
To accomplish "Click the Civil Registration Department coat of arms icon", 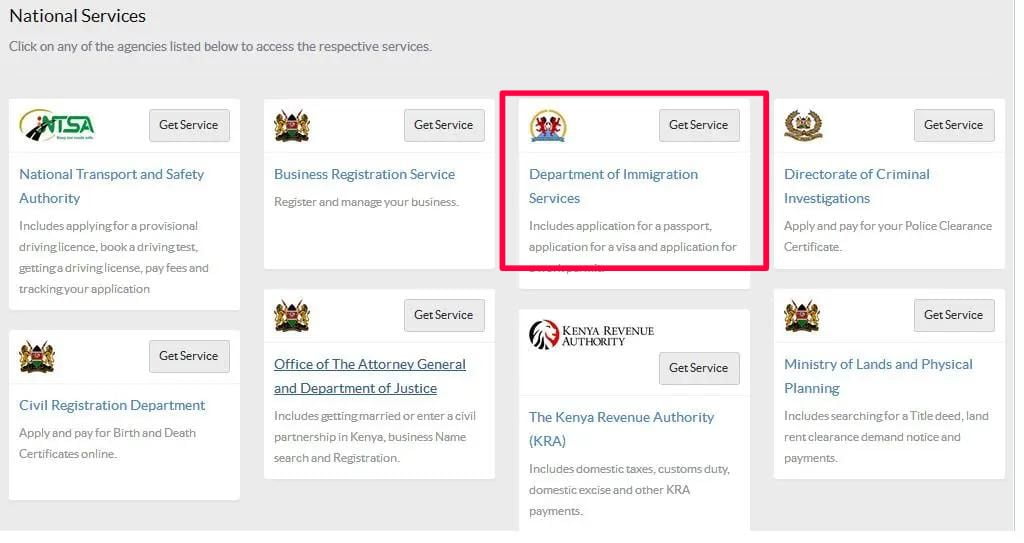I will pos(37,357).
